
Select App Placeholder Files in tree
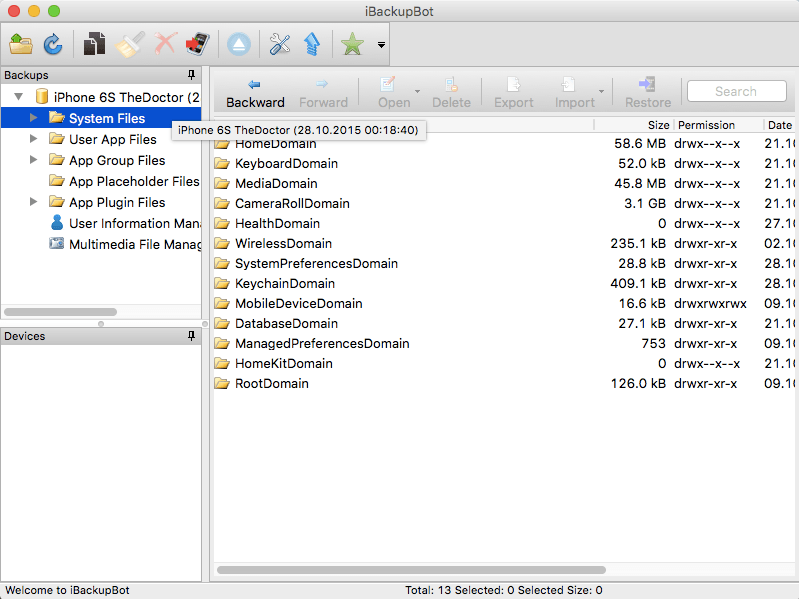pos(124,181)
